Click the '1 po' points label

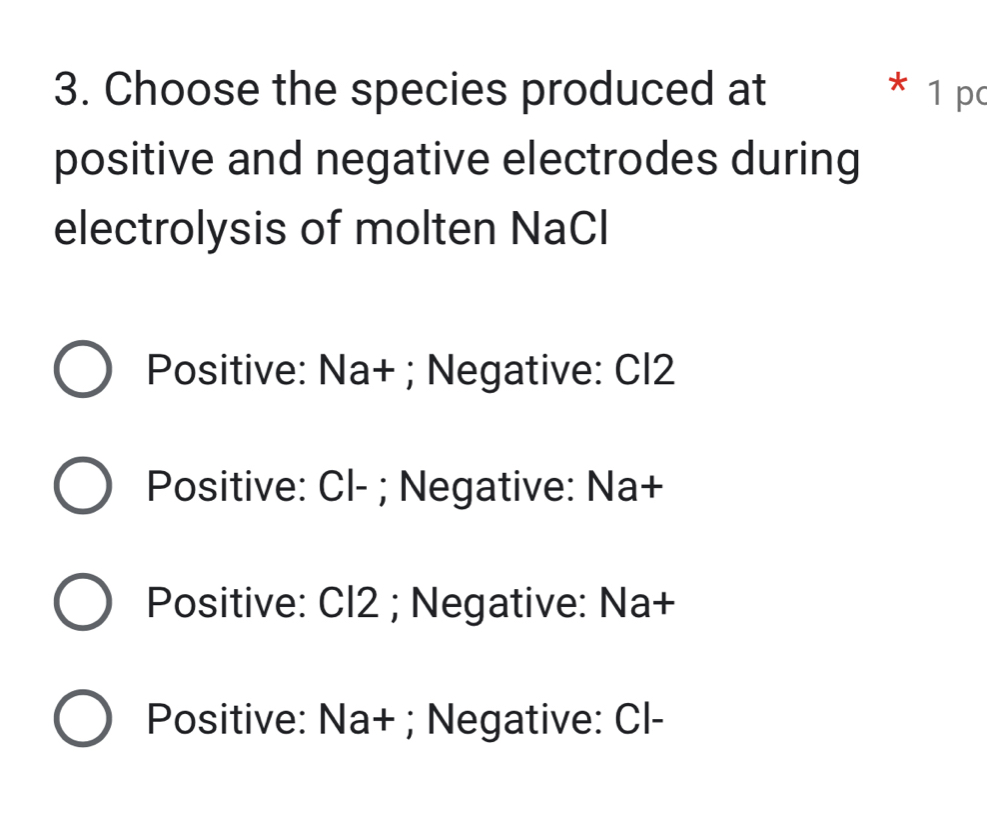coord(954,94)
